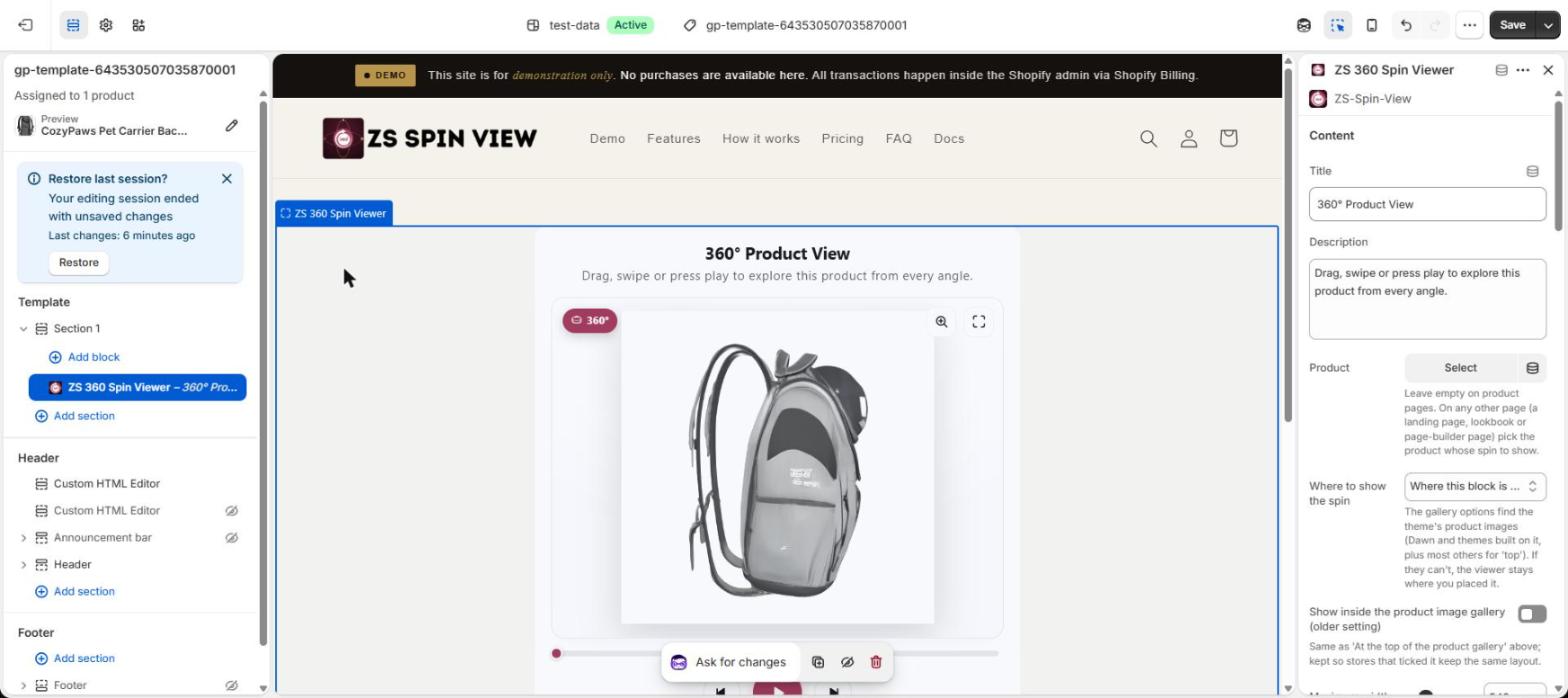The height and width of the screenshot is (698, 1568).
Task: Open the Demo menu item
Action: [607, 139]
